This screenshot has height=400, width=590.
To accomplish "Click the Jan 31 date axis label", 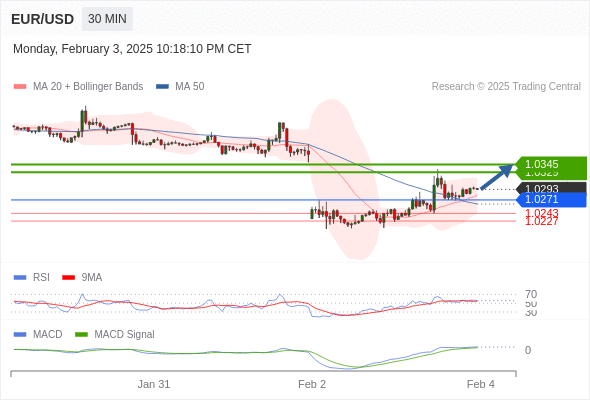I will click(154, 384).
